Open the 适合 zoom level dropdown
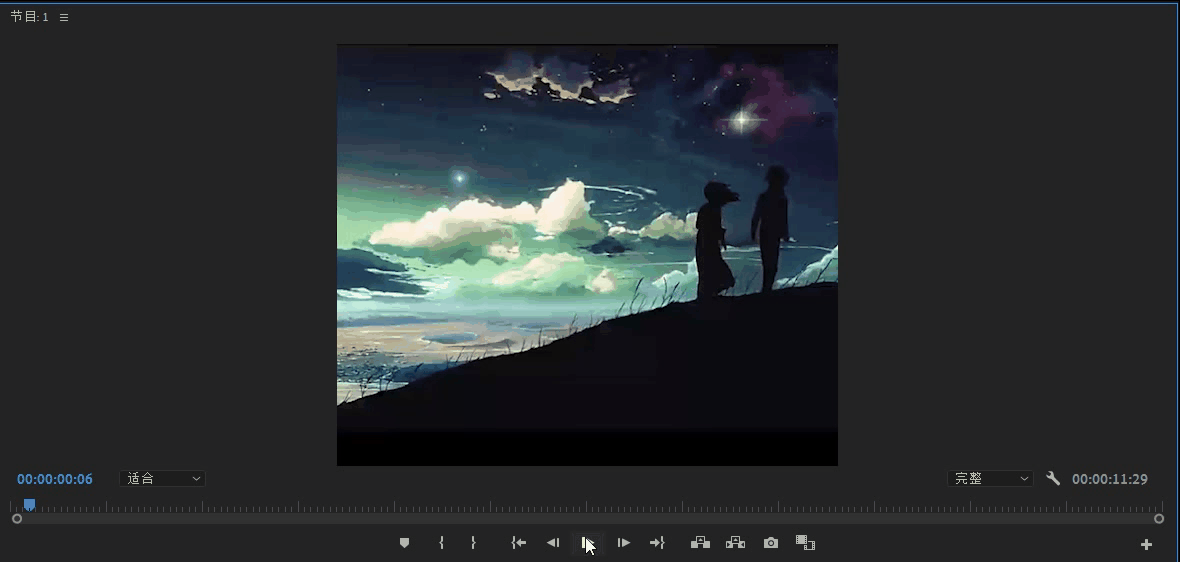 coord(162,479)
